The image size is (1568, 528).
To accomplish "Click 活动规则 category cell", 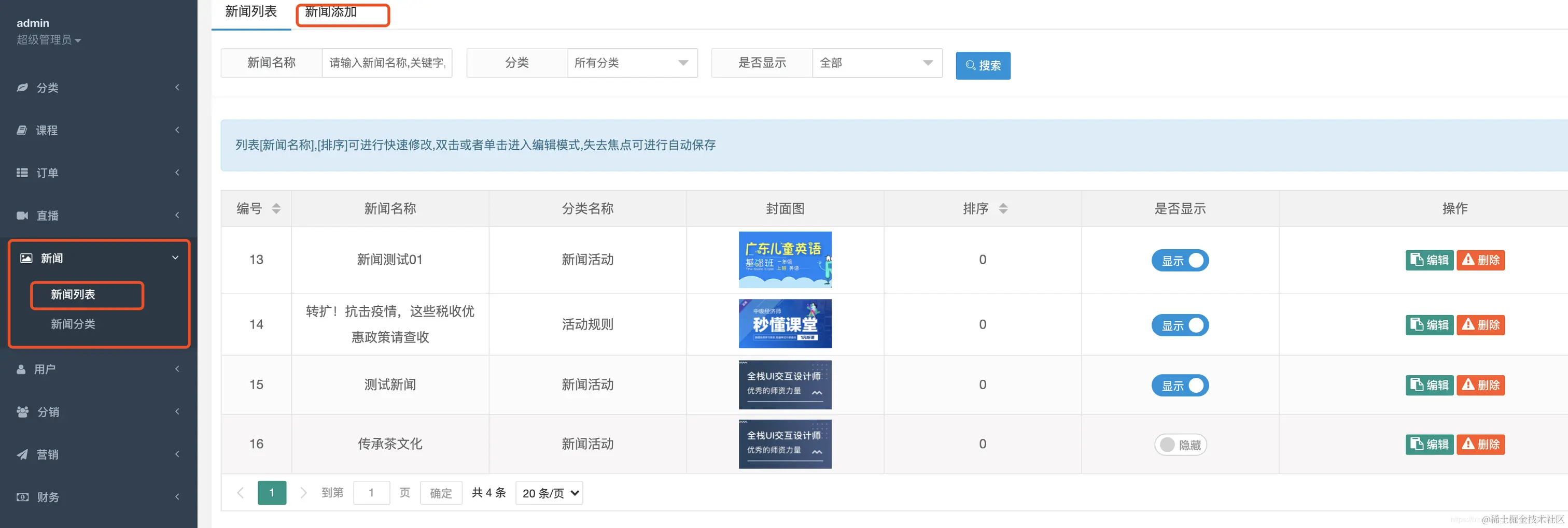I will (587, 324).
